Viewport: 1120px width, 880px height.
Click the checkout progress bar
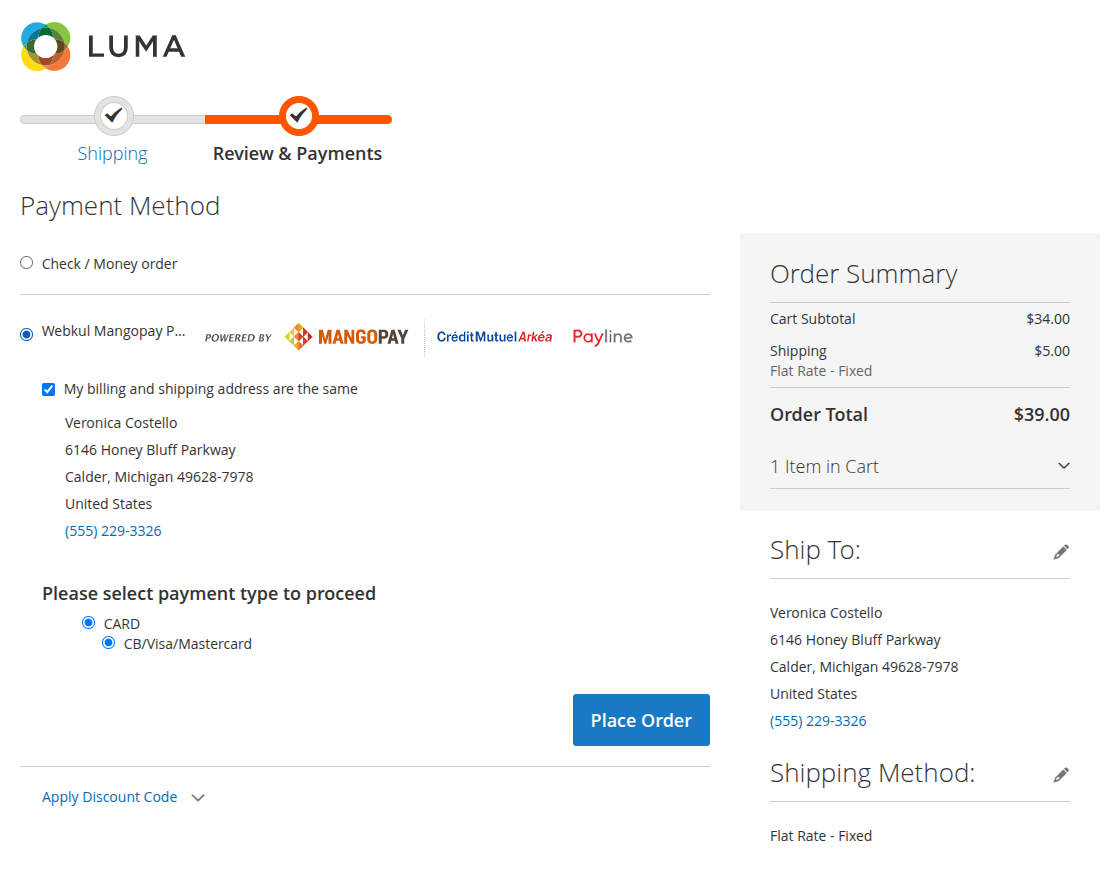pos(200,118)
